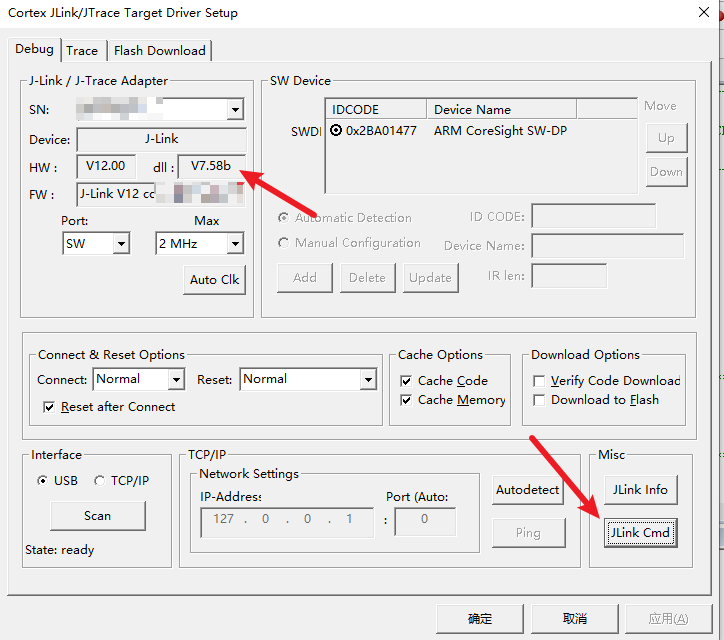Switch to the Trace tab
The height and width of the screenshot is (640, 724).
[82, 51]
